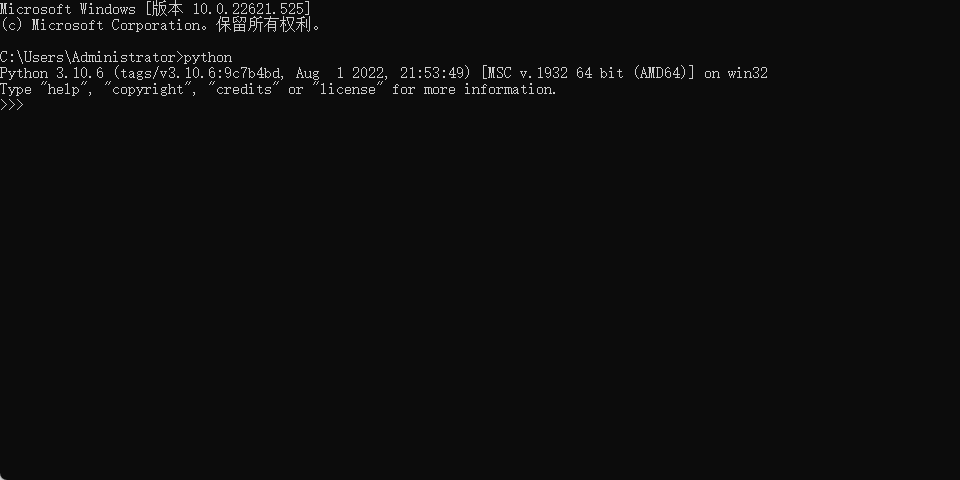Click the 21:53:49 build time
This screenshot has height=480, width=960.
432,73
